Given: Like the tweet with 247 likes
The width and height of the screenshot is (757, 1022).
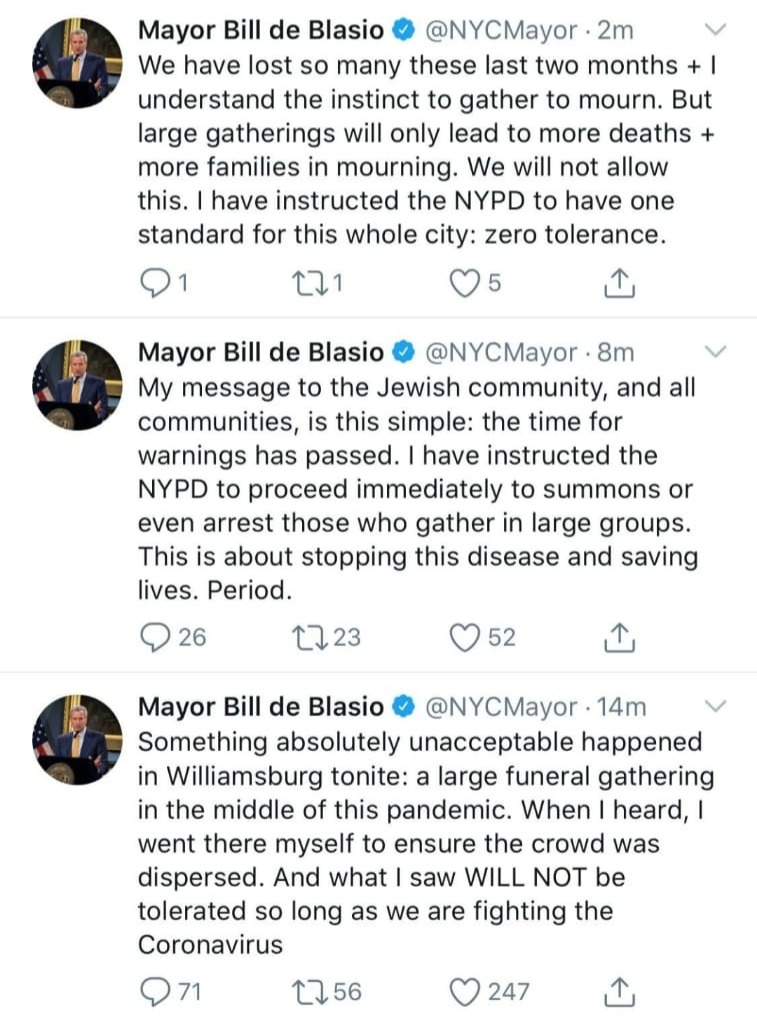Looking at the screenshot, I should 464,991.
